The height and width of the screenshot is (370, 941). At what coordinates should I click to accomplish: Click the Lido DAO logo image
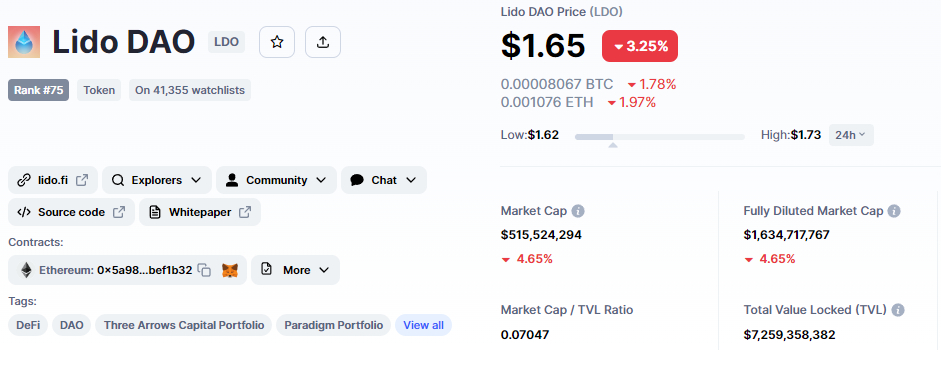coord(24,42)
